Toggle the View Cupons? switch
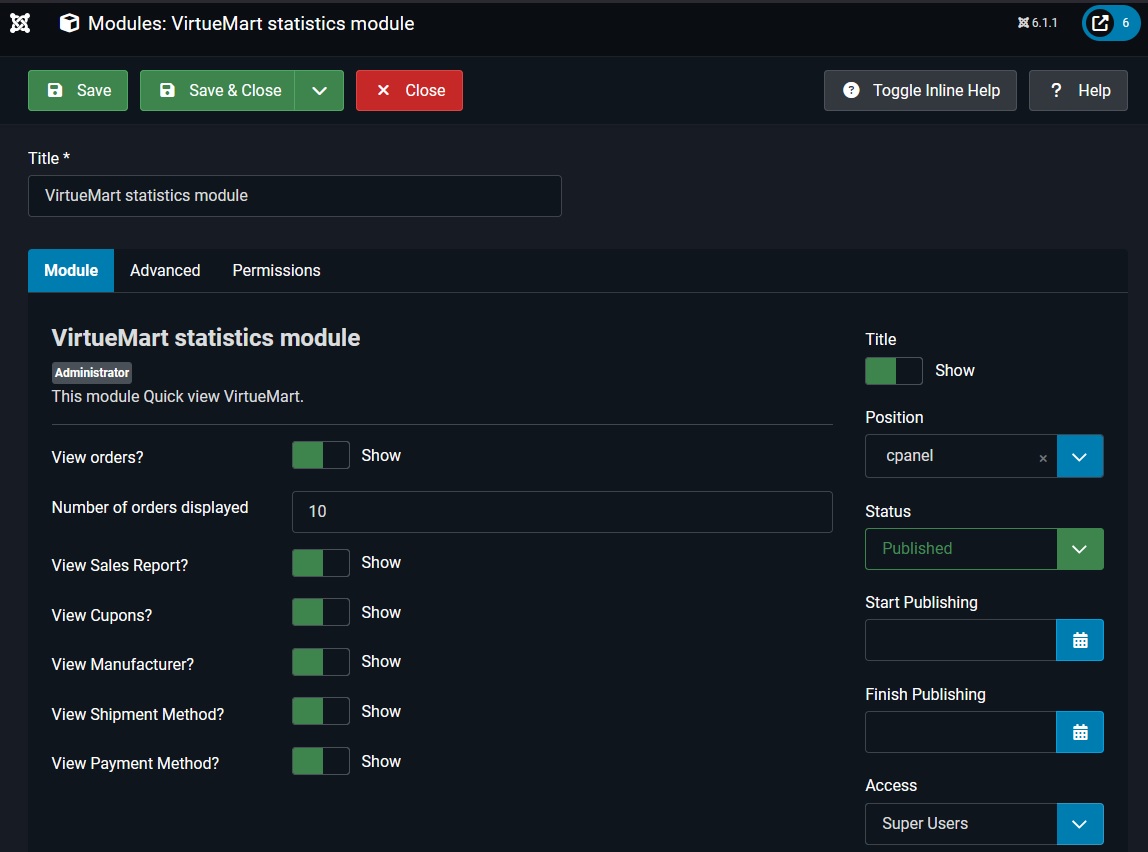Viewport: 1148px width, 852px height. click(321, 612)
